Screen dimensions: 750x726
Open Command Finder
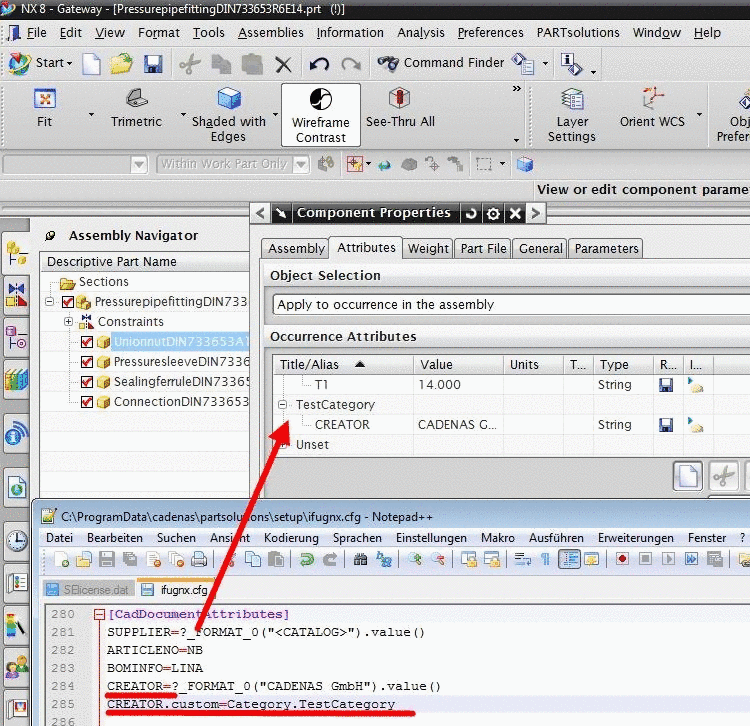[441, 63]
